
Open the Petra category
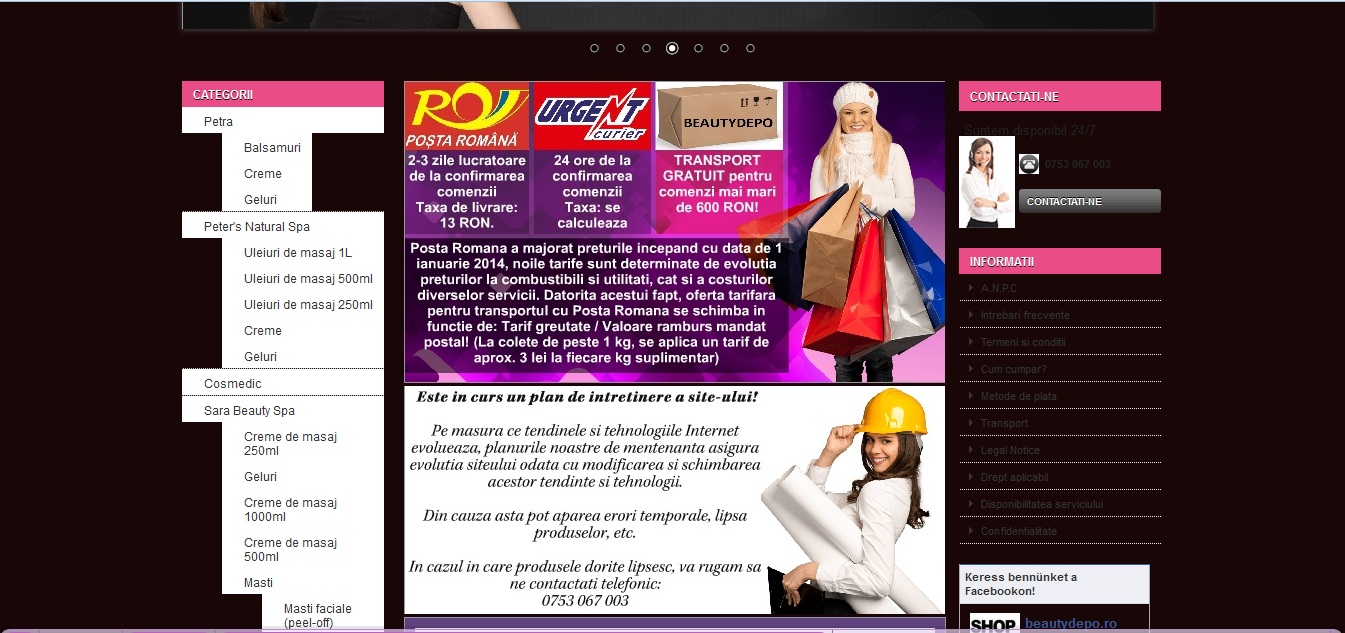click(218, 122)
